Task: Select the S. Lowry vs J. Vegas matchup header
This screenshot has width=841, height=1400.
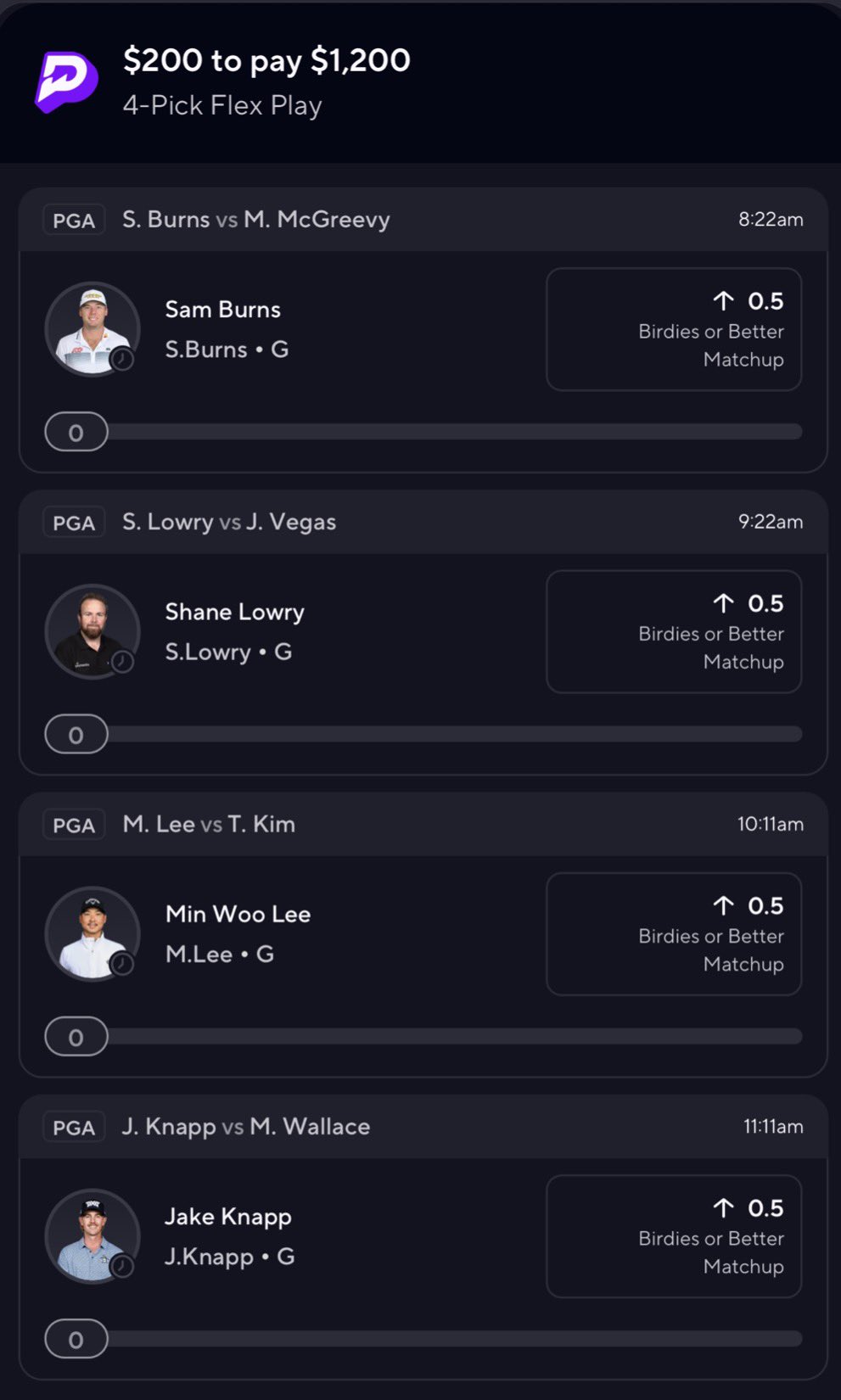Action: click(x=229, y=522)
